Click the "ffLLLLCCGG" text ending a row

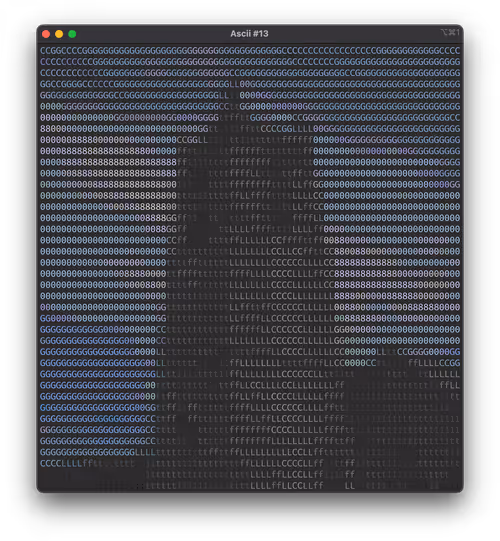(x=434, y=363)
